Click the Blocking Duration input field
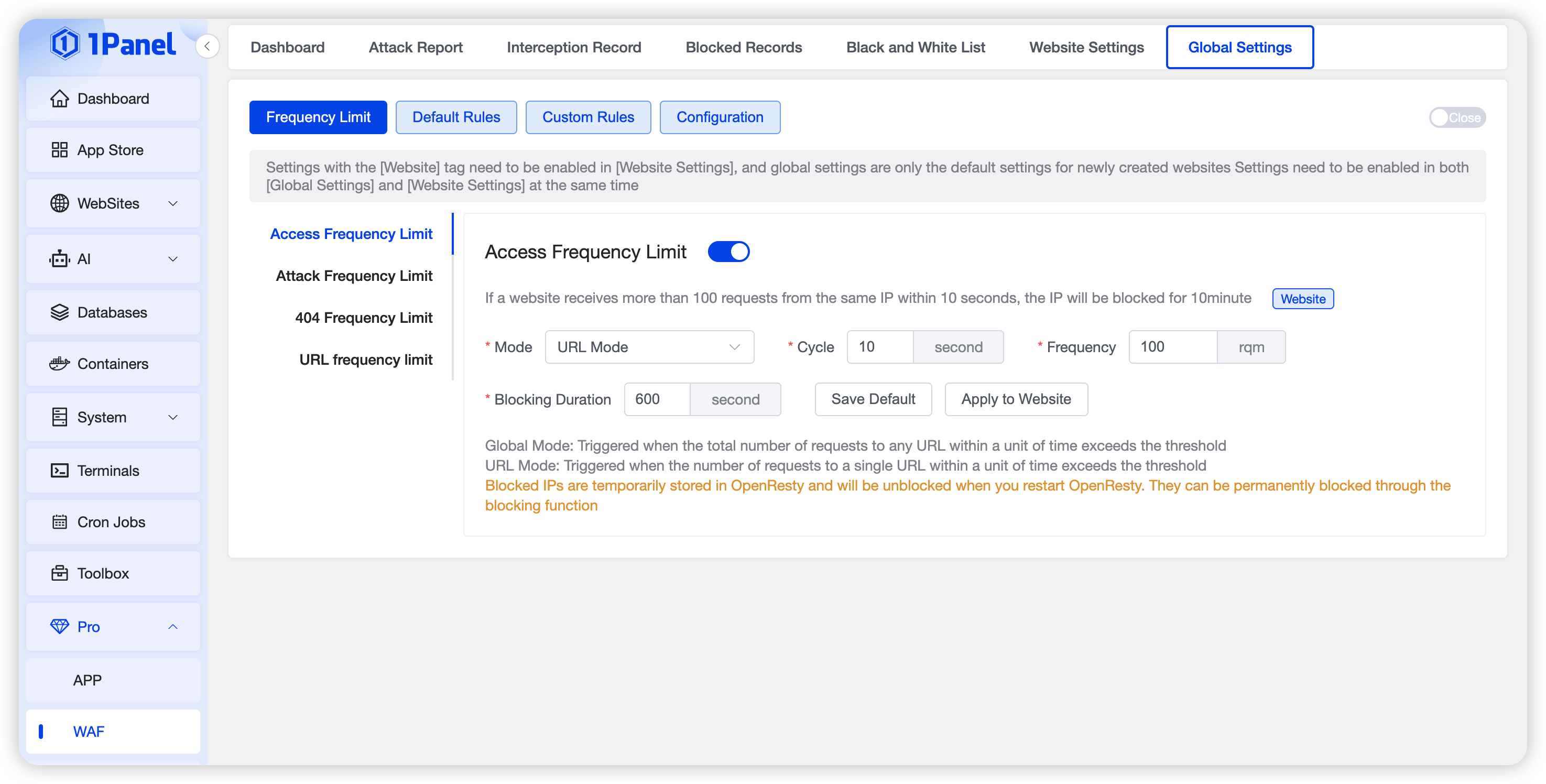Viewport: 1546px width, 784px height. pos(657,399)
